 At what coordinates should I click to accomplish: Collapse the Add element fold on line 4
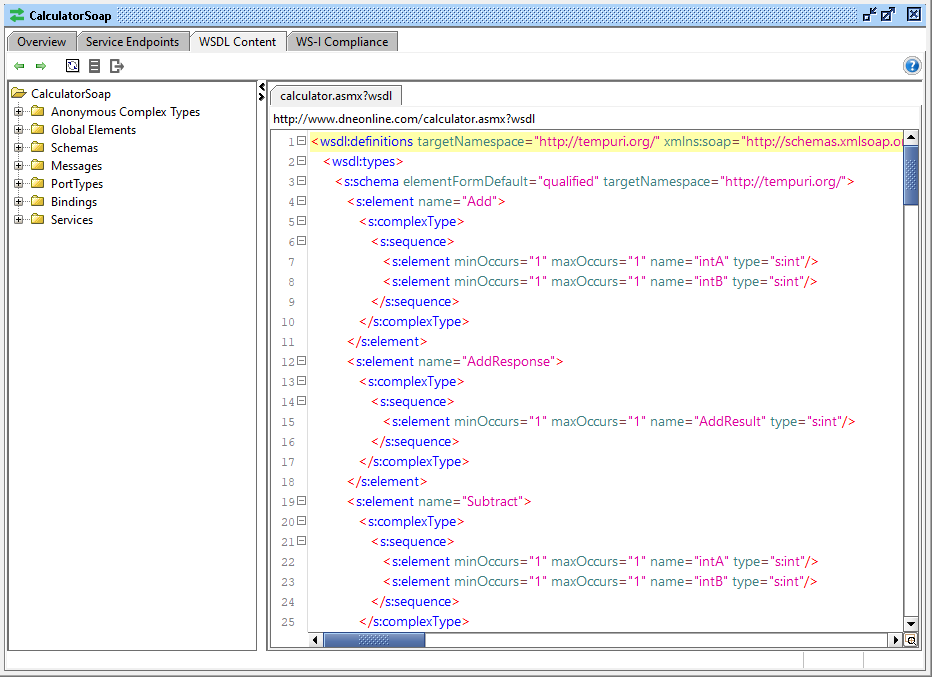click(301, 201)
